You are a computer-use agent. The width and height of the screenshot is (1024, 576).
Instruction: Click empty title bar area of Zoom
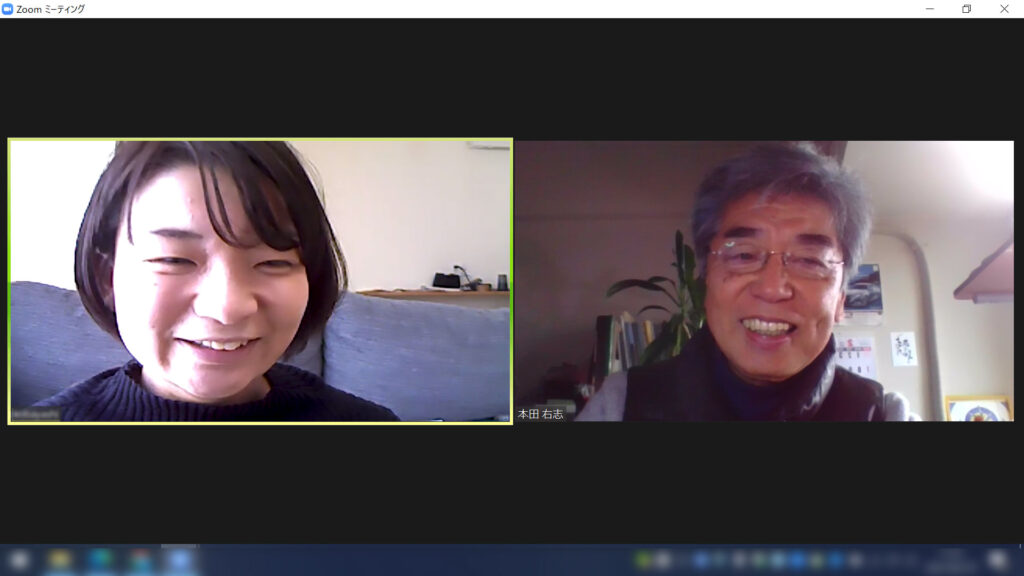500,9
